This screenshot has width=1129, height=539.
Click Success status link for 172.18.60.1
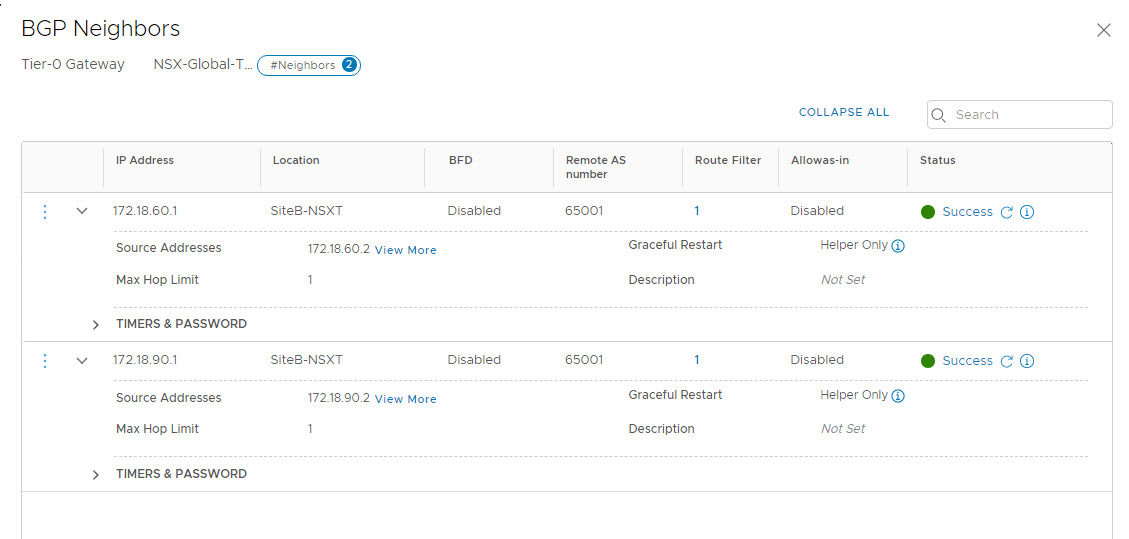[967, 212]
